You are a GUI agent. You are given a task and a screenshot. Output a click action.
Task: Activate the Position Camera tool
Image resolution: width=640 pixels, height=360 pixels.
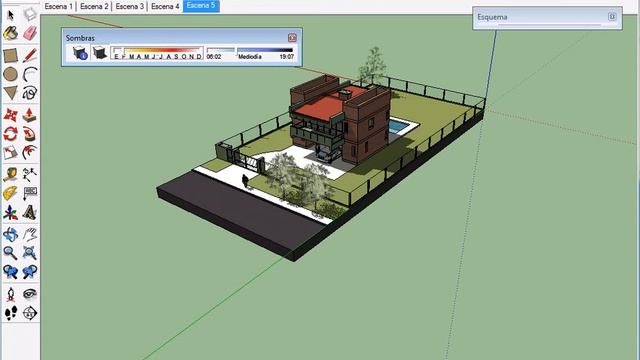point(11,294)
